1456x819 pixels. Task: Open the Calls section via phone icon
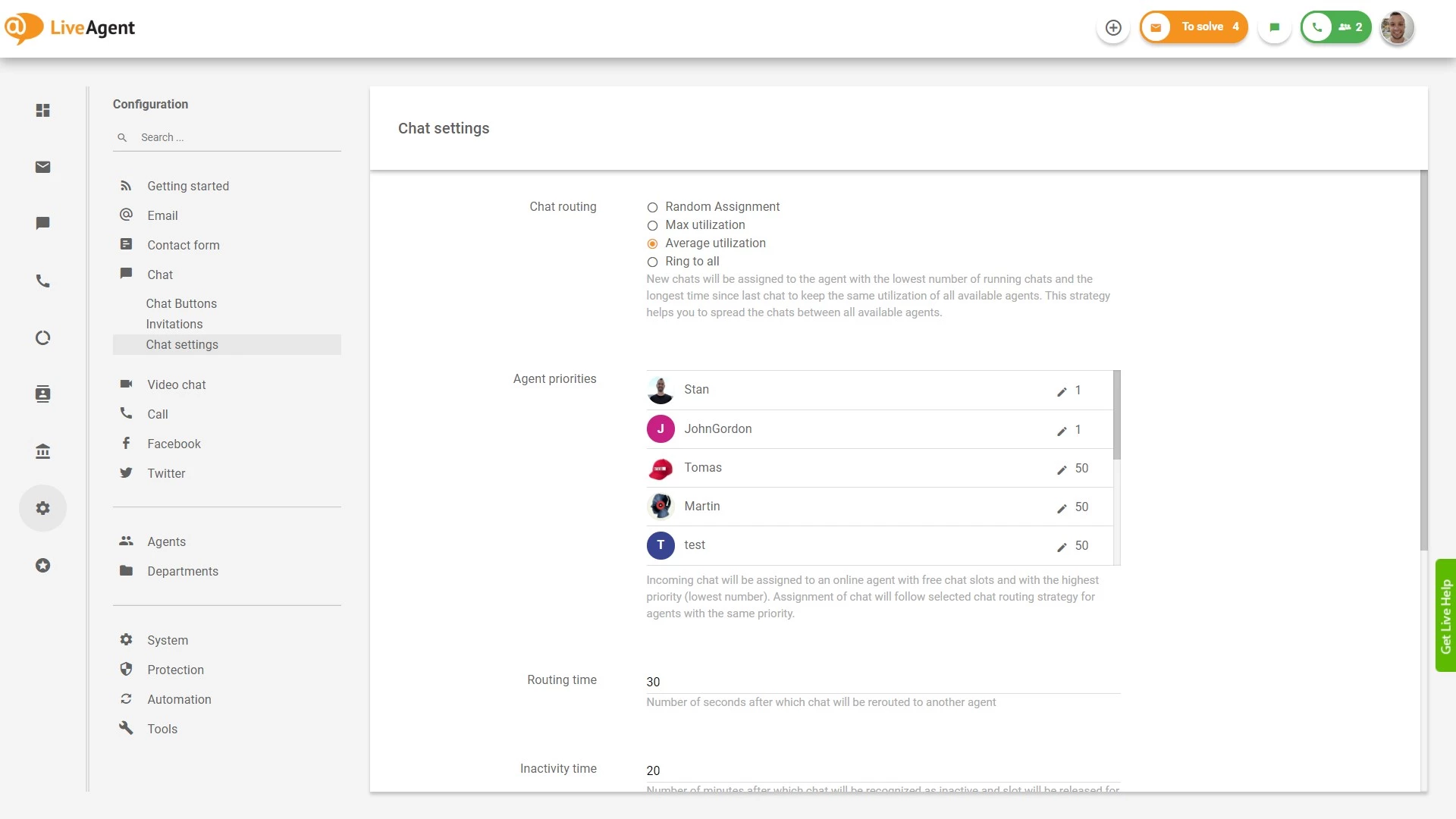42,281
